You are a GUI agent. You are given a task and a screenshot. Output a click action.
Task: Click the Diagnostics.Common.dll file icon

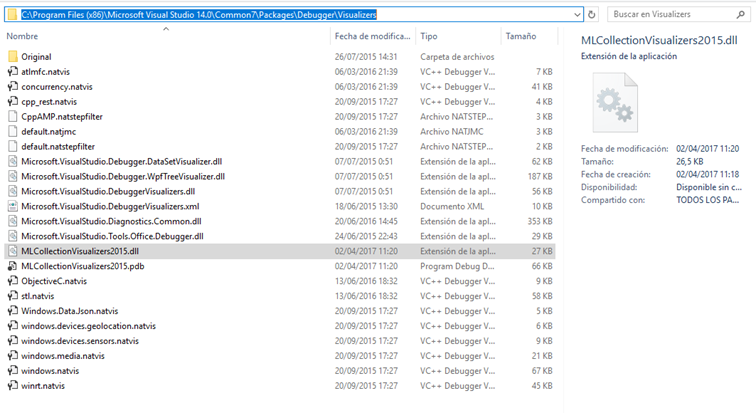(x=13, y=221)
